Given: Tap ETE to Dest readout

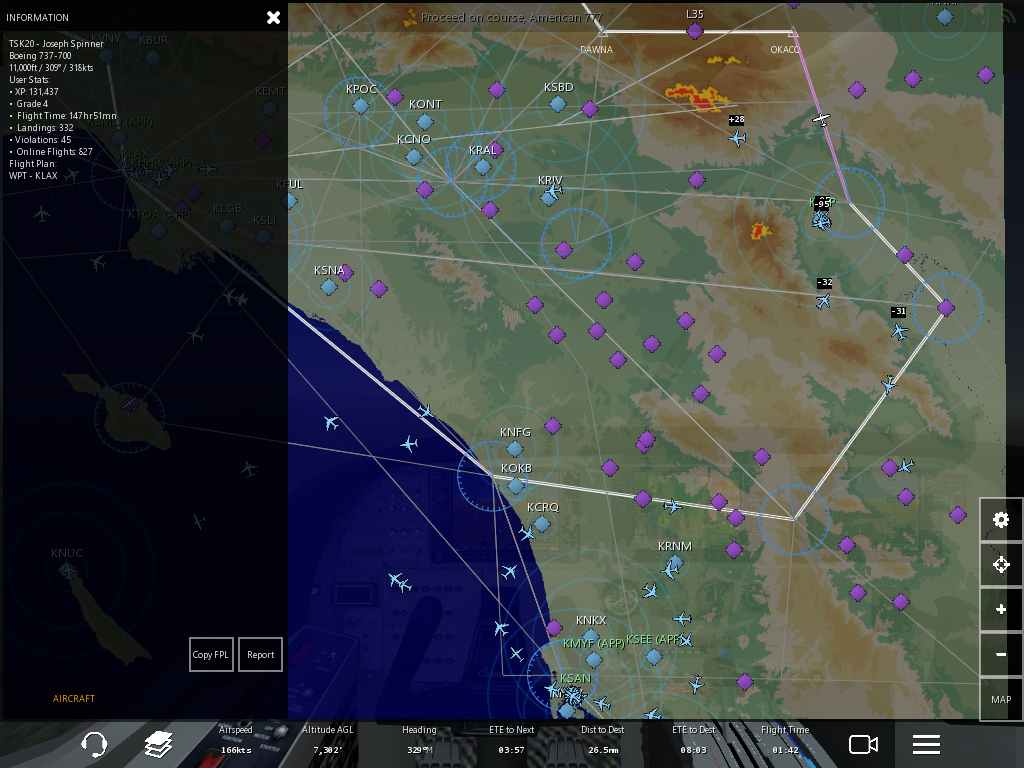Looking at the screenshot, I should coord(694,740).
